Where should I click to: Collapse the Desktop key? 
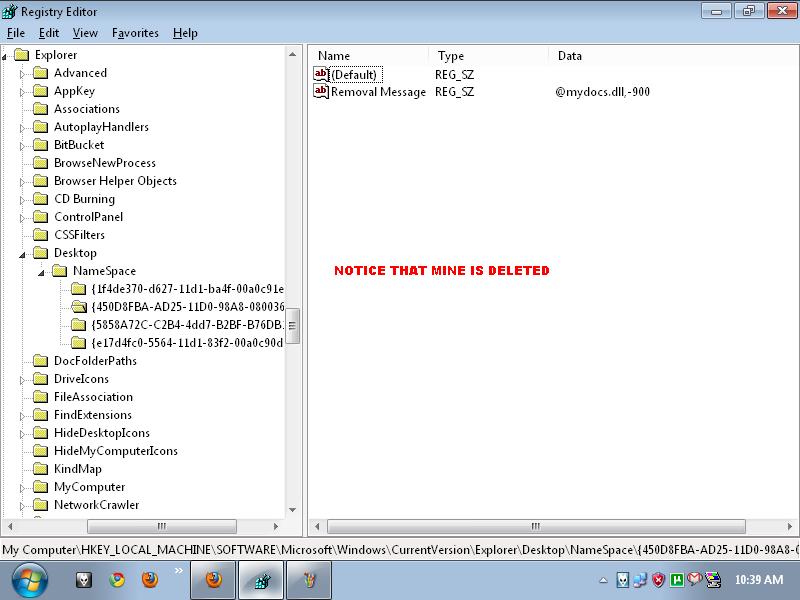pyautogui.click(x=22, y=254)
